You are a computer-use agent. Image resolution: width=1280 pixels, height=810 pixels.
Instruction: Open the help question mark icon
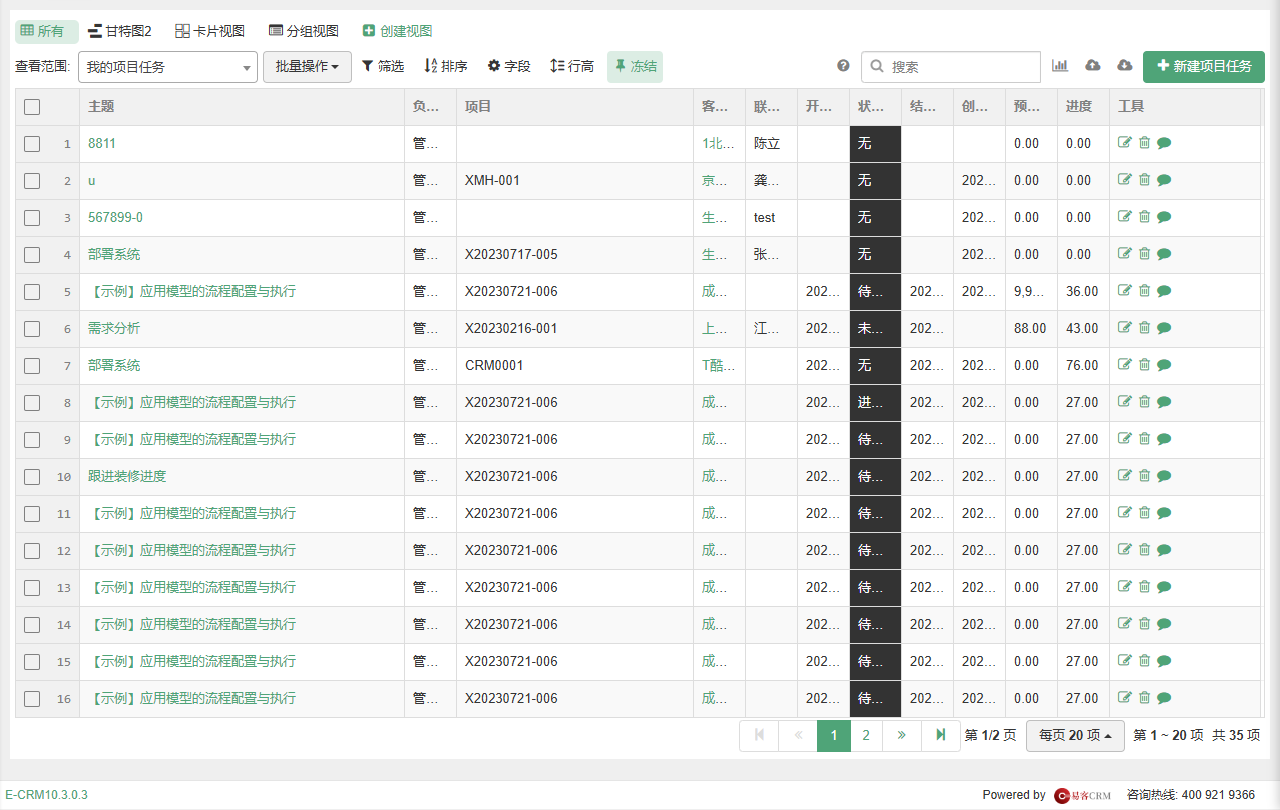tap(843, 66)
